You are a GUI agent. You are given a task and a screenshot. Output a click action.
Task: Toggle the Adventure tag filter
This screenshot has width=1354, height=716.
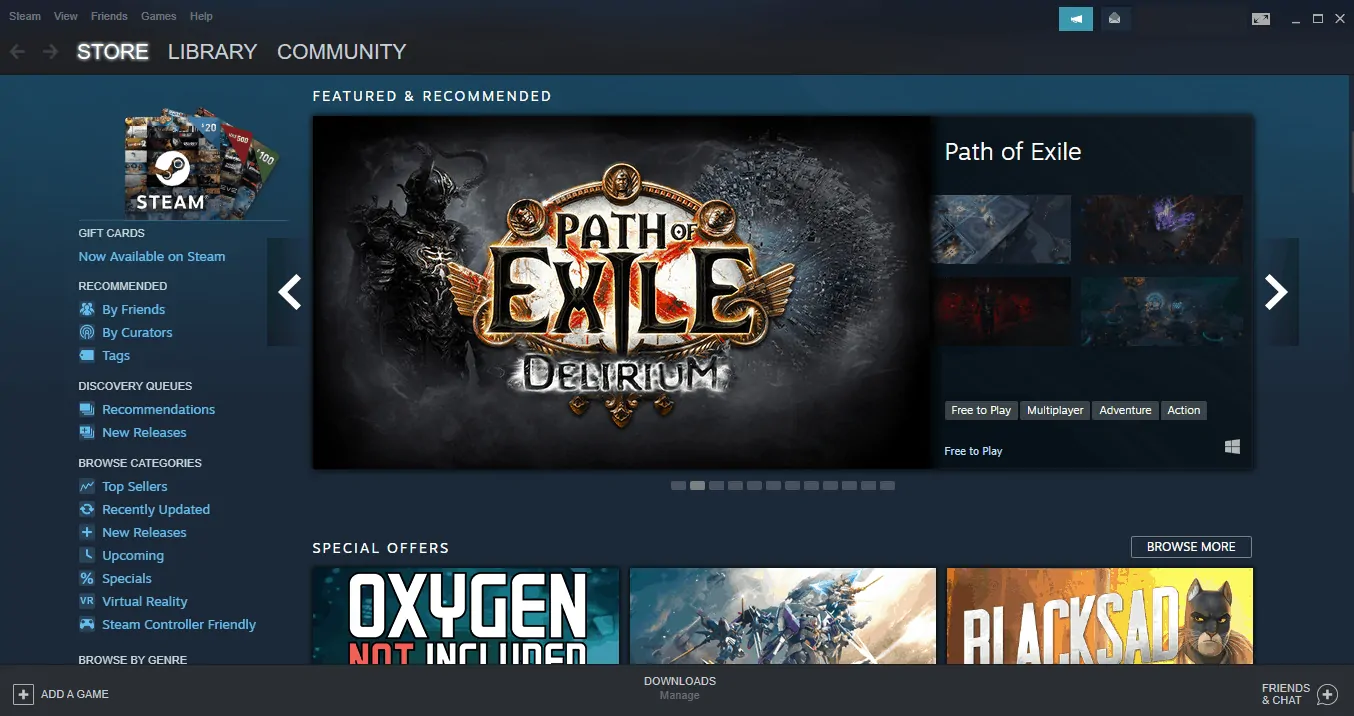click(x=1124, y=410)
